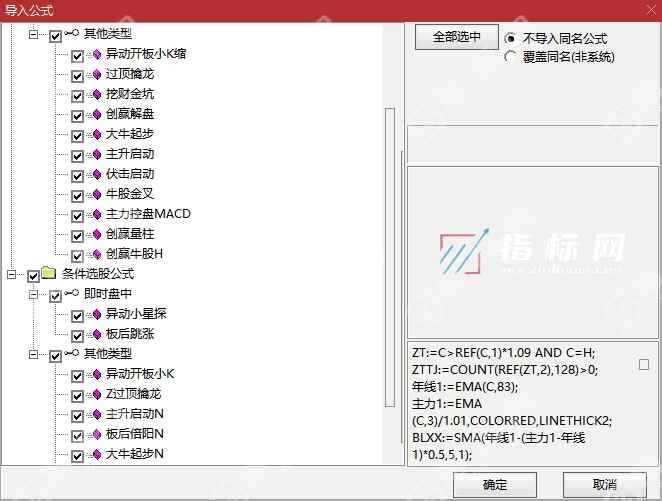Collapse the 即时盘中 group

33,295
